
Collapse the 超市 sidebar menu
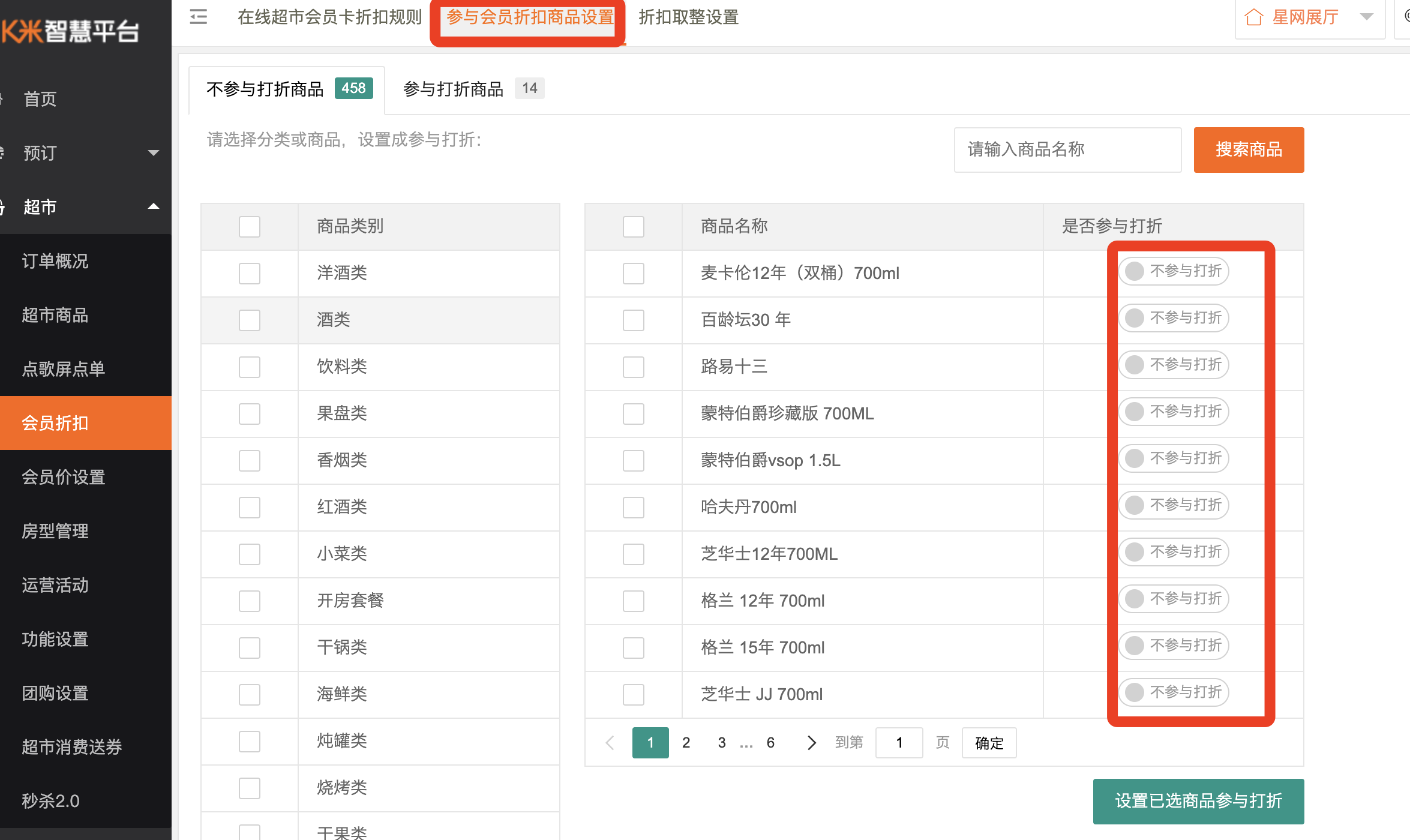[x=86, y=207]
